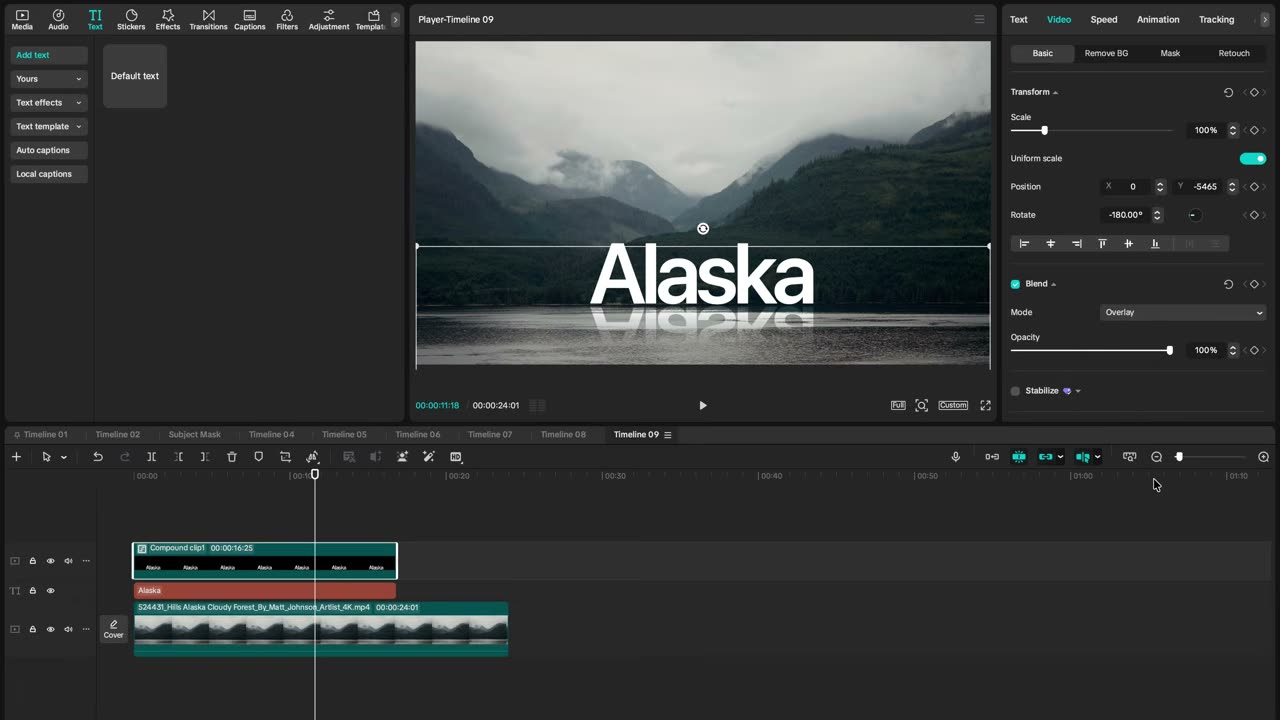
Task: Open the Timeline 09 tab menu
Action: tap(668, 435)
